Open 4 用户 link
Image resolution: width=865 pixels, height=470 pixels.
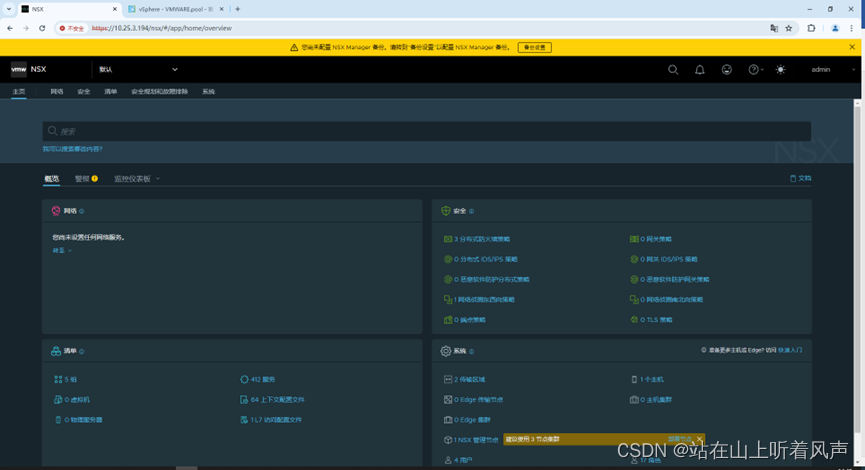click(463, 460)
